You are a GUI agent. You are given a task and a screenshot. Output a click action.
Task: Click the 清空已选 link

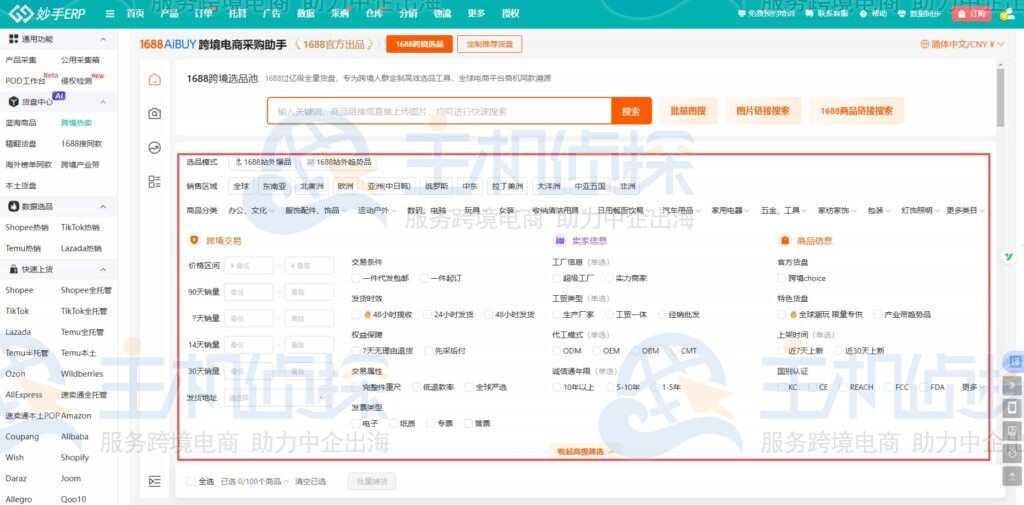tap(310, 481)
